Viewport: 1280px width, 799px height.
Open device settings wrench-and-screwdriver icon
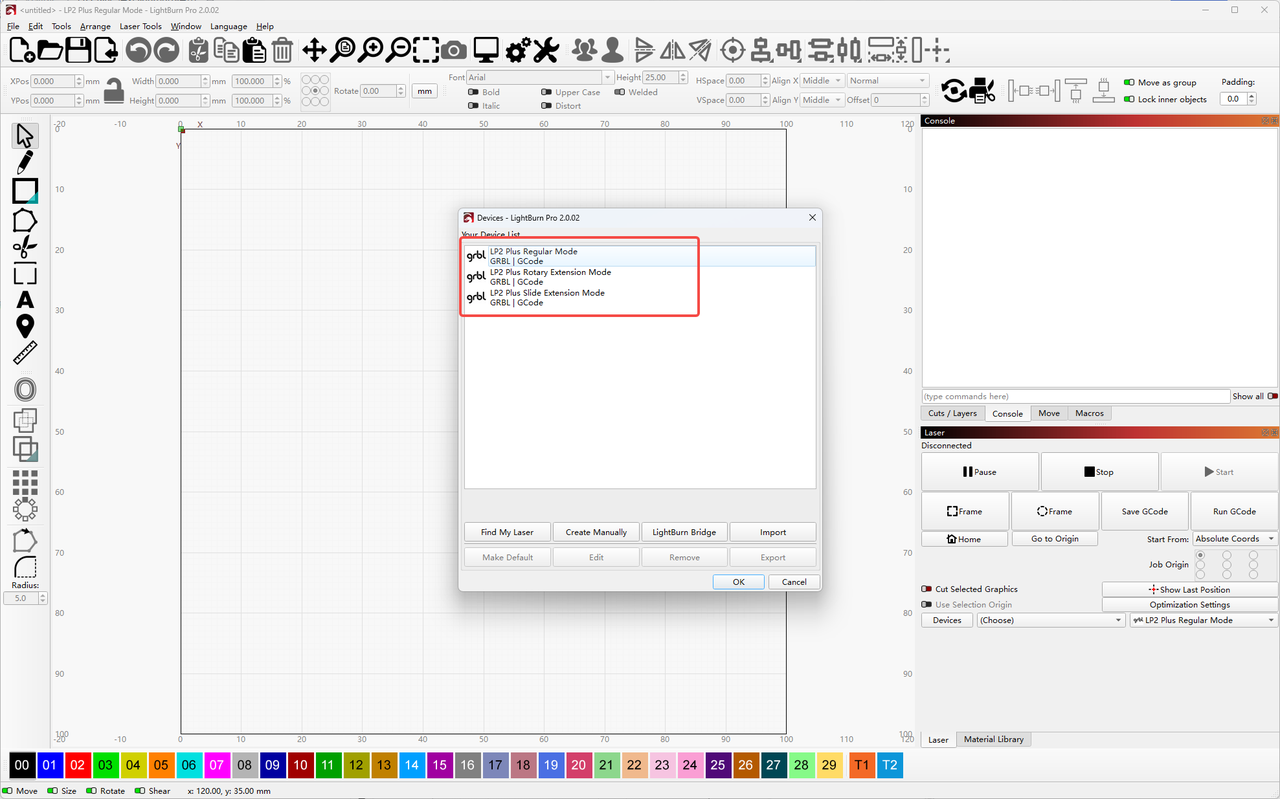point(545,50)
